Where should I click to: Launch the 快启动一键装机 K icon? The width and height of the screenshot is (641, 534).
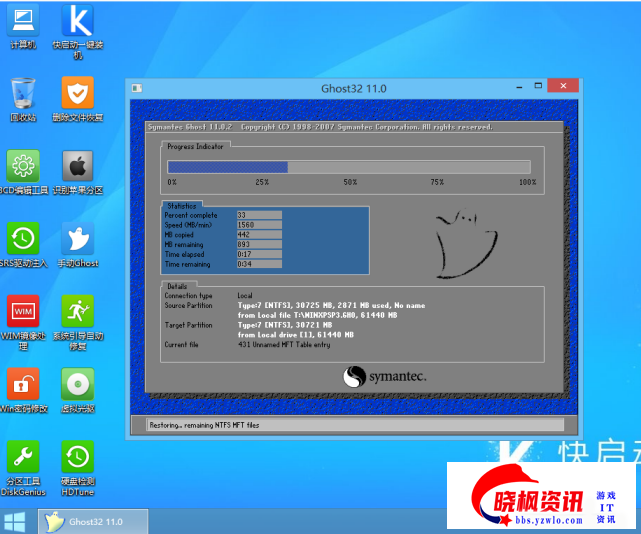77,22
